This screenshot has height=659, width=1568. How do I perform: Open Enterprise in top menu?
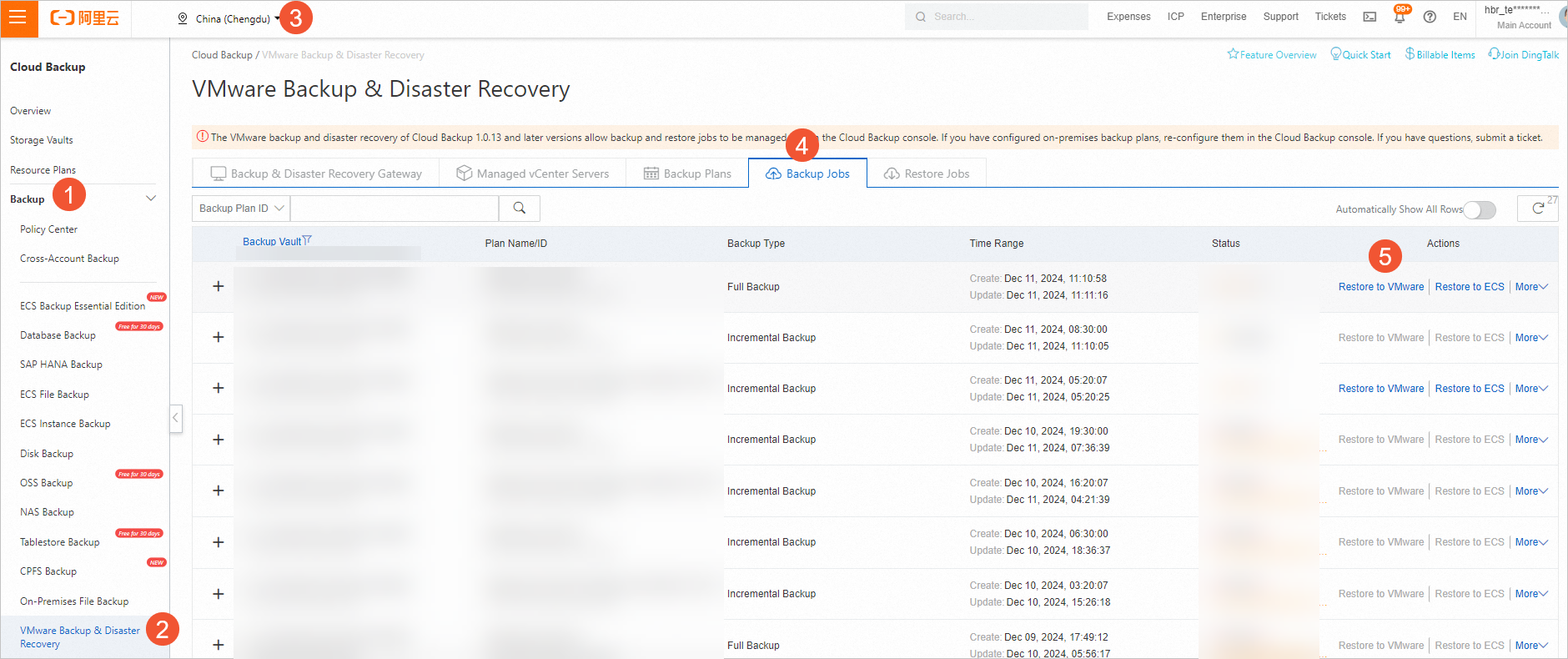tap(1224, 17)
